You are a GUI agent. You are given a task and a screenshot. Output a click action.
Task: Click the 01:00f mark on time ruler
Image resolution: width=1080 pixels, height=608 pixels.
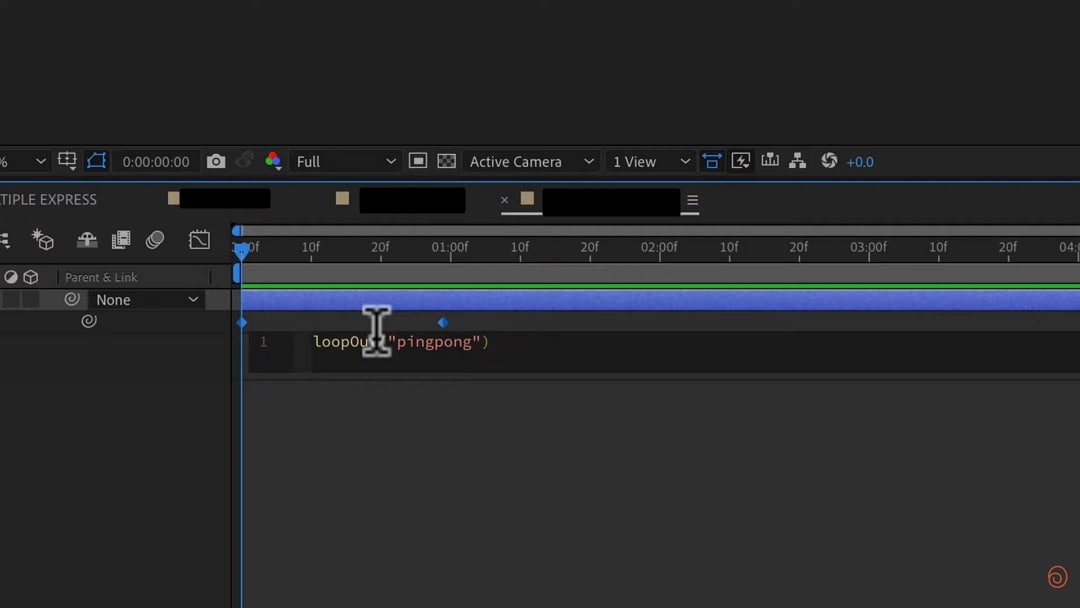(x=450, y=248)
